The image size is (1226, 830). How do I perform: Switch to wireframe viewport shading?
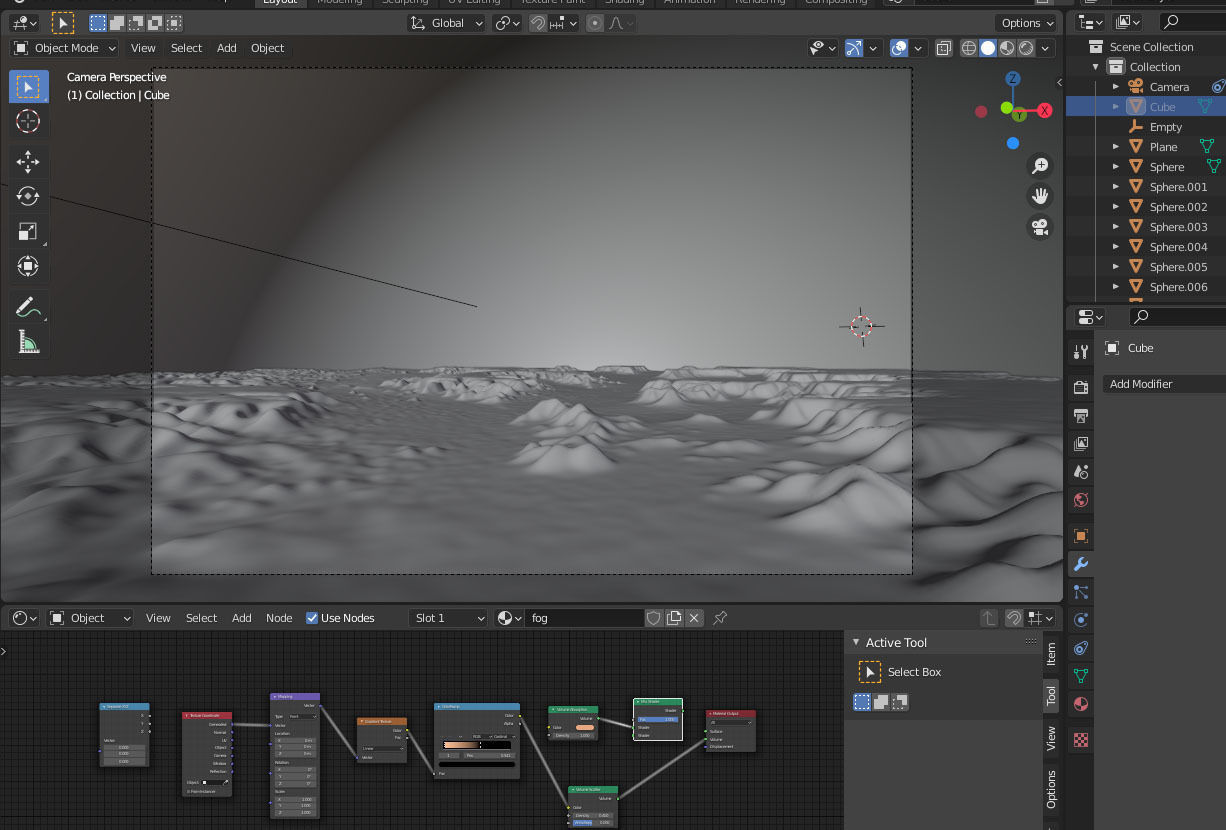(x=969, y=48)
